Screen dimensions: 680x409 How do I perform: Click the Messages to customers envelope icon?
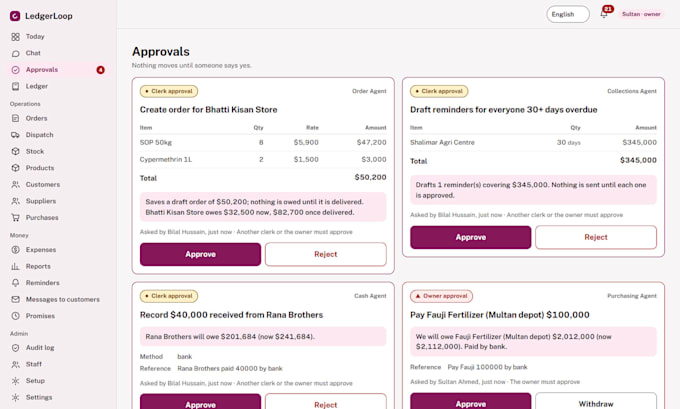[x=15, y=299]
